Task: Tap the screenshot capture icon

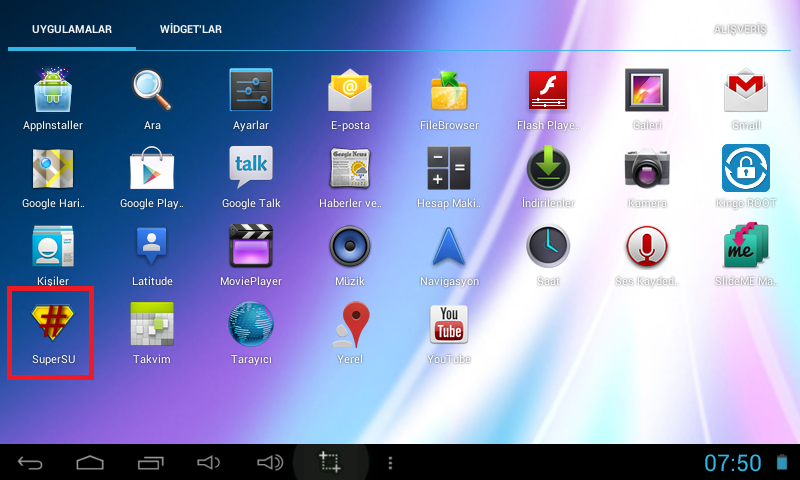Action: coord(330,462)
